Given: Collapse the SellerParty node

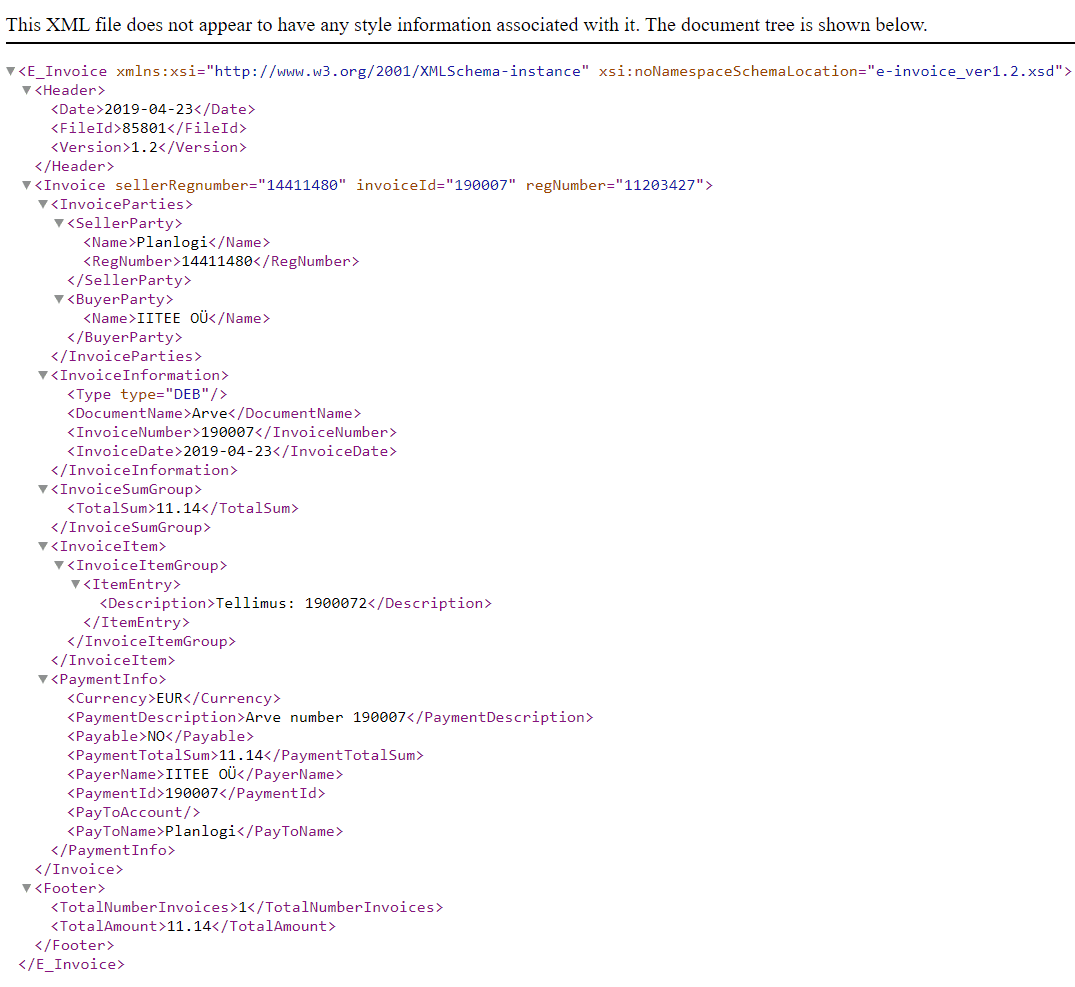Looking at the screenshot, I should (x=60, y=223).
